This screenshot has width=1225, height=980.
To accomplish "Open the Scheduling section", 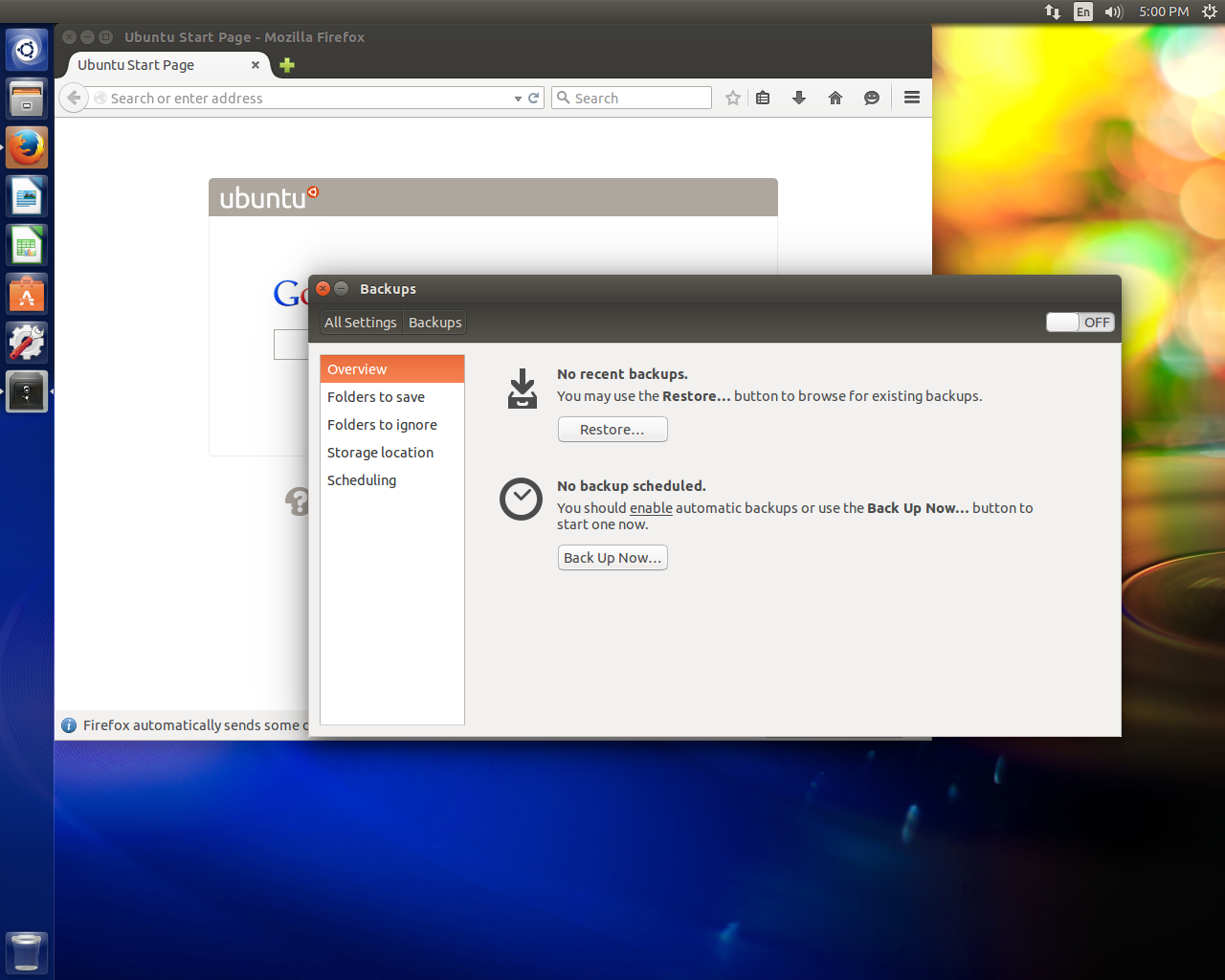I will click(x=392, y=480).
